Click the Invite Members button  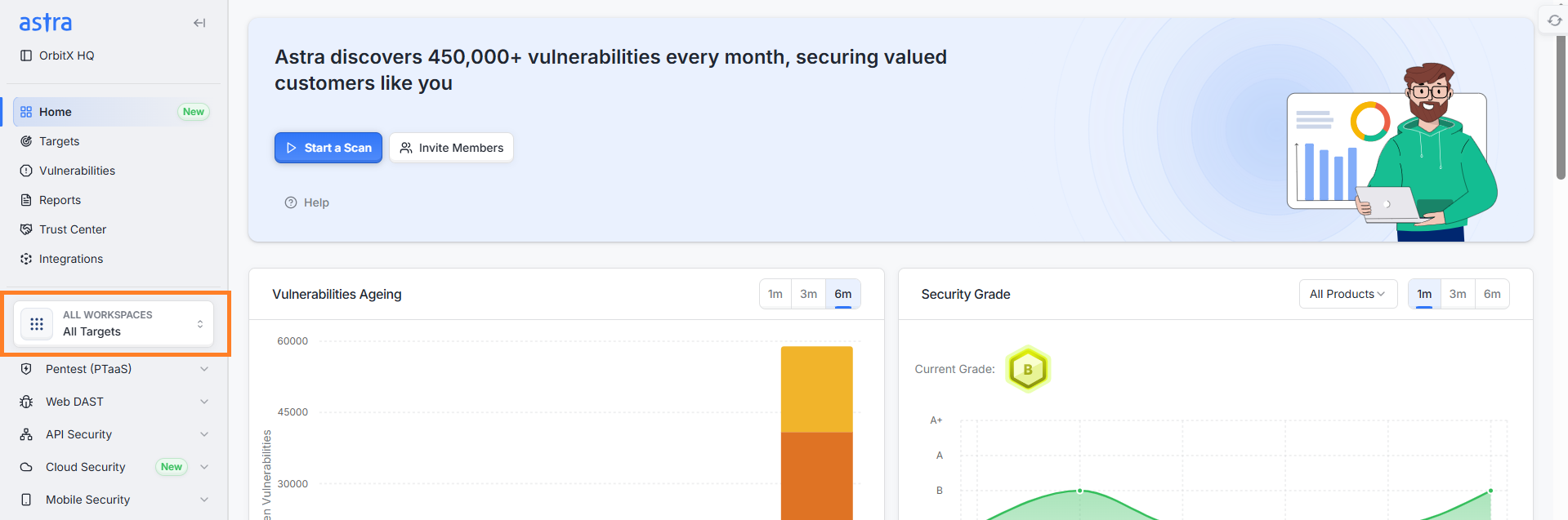click(451, 148)
